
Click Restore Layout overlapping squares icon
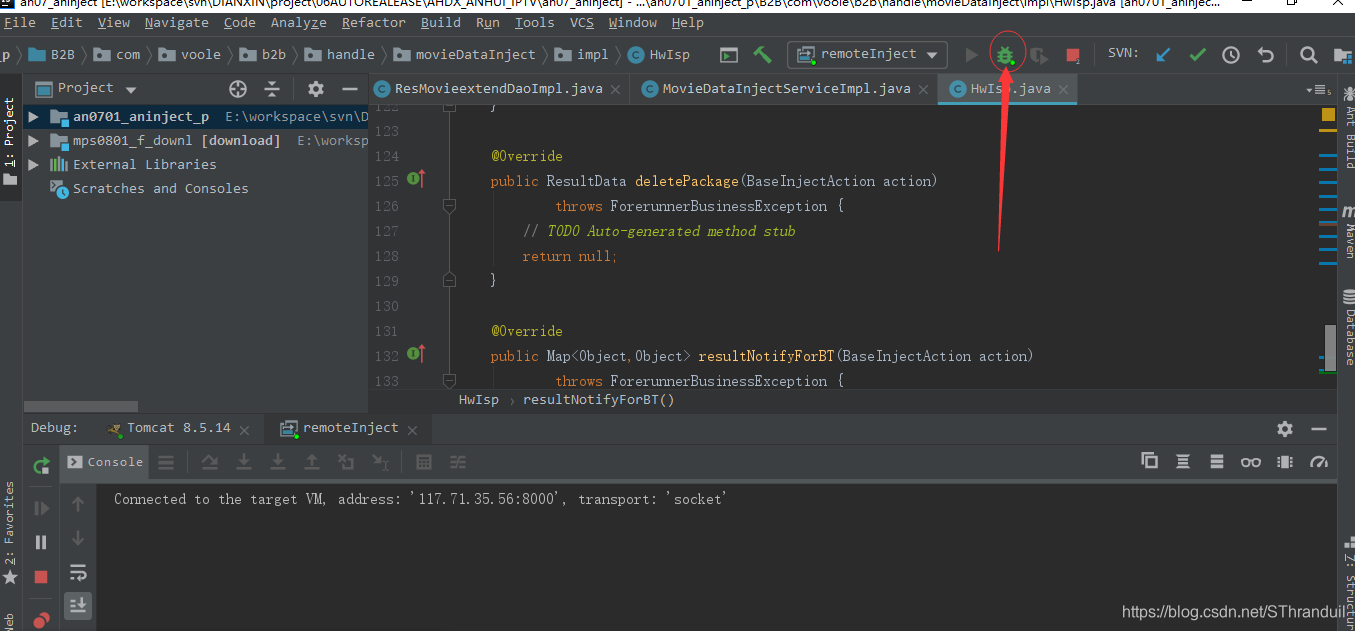click(x=1149, y=461)
